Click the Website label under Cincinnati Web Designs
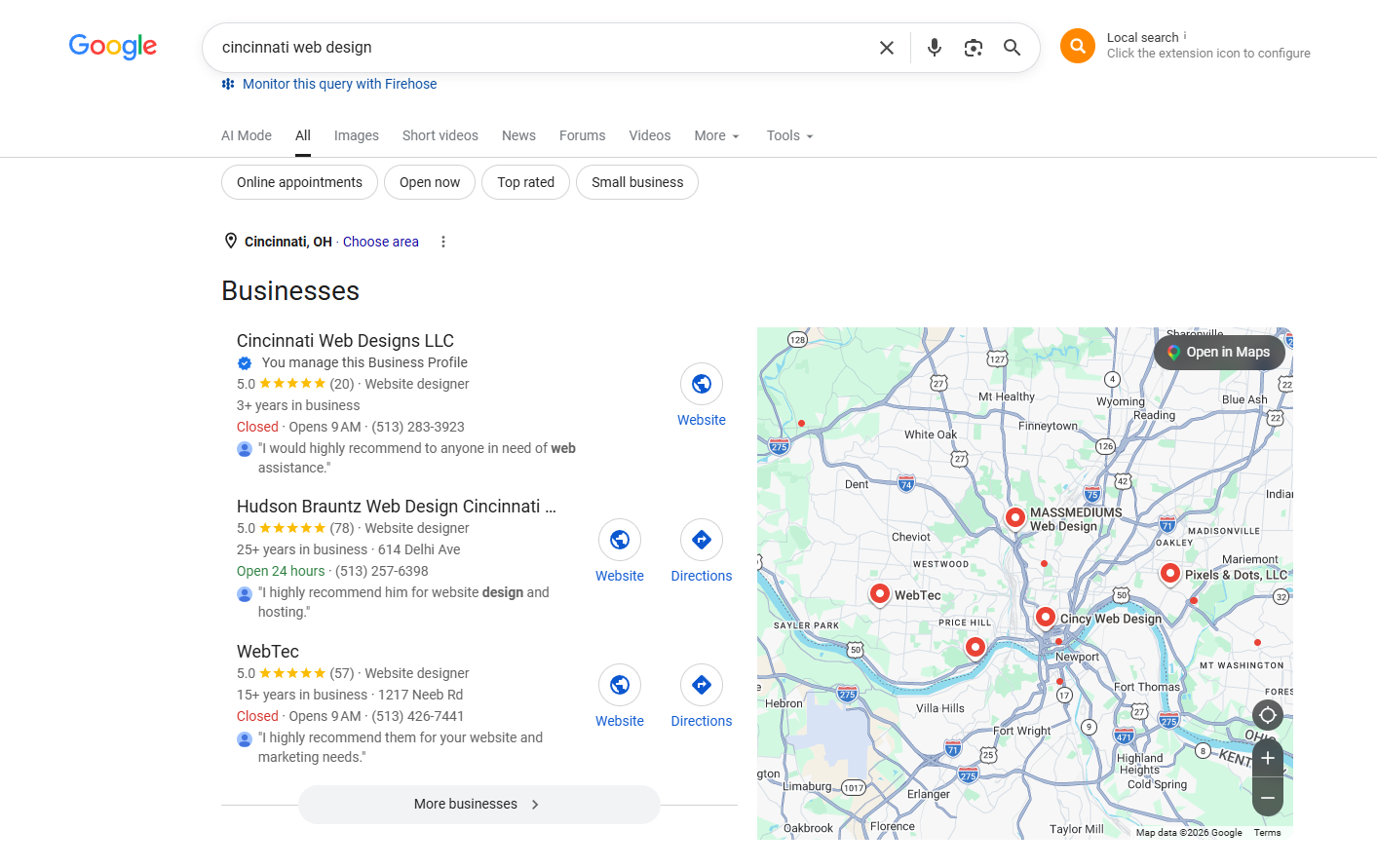This screenshot has height=868, width=1377. (x=702, y=420)
